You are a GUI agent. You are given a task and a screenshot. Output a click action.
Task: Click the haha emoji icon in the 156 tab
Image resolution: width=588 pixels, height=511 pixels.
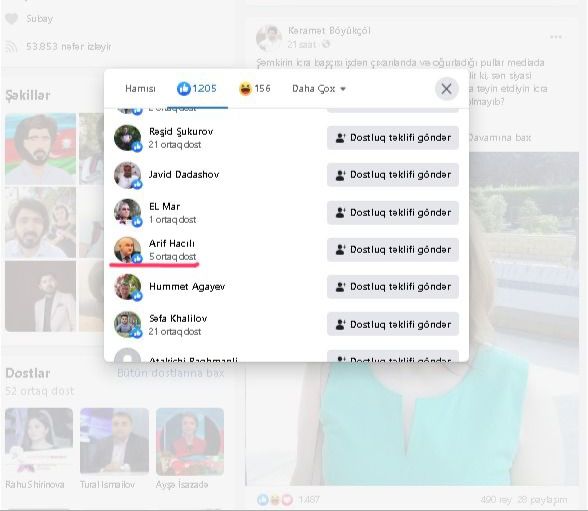pos(245,89)
